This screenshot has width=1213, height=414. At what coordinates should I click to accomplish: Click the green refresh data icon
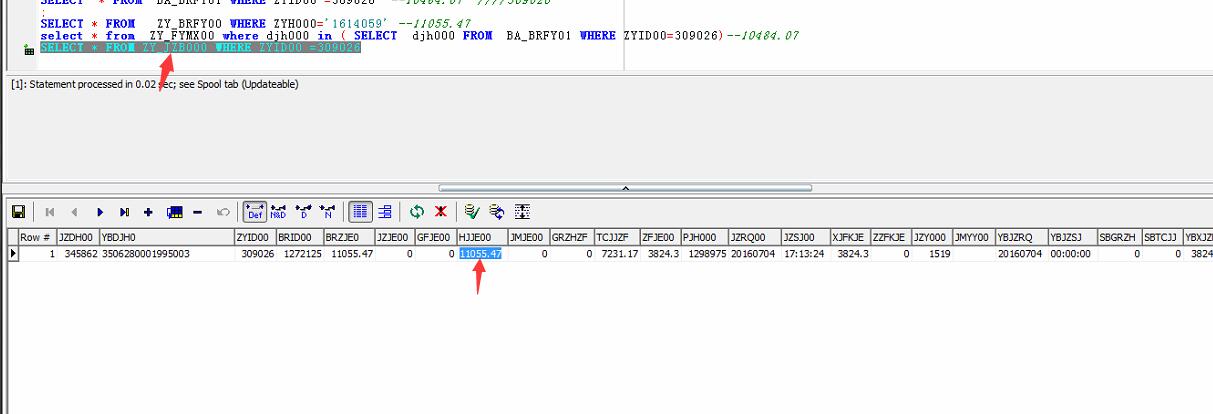[417, 212]
